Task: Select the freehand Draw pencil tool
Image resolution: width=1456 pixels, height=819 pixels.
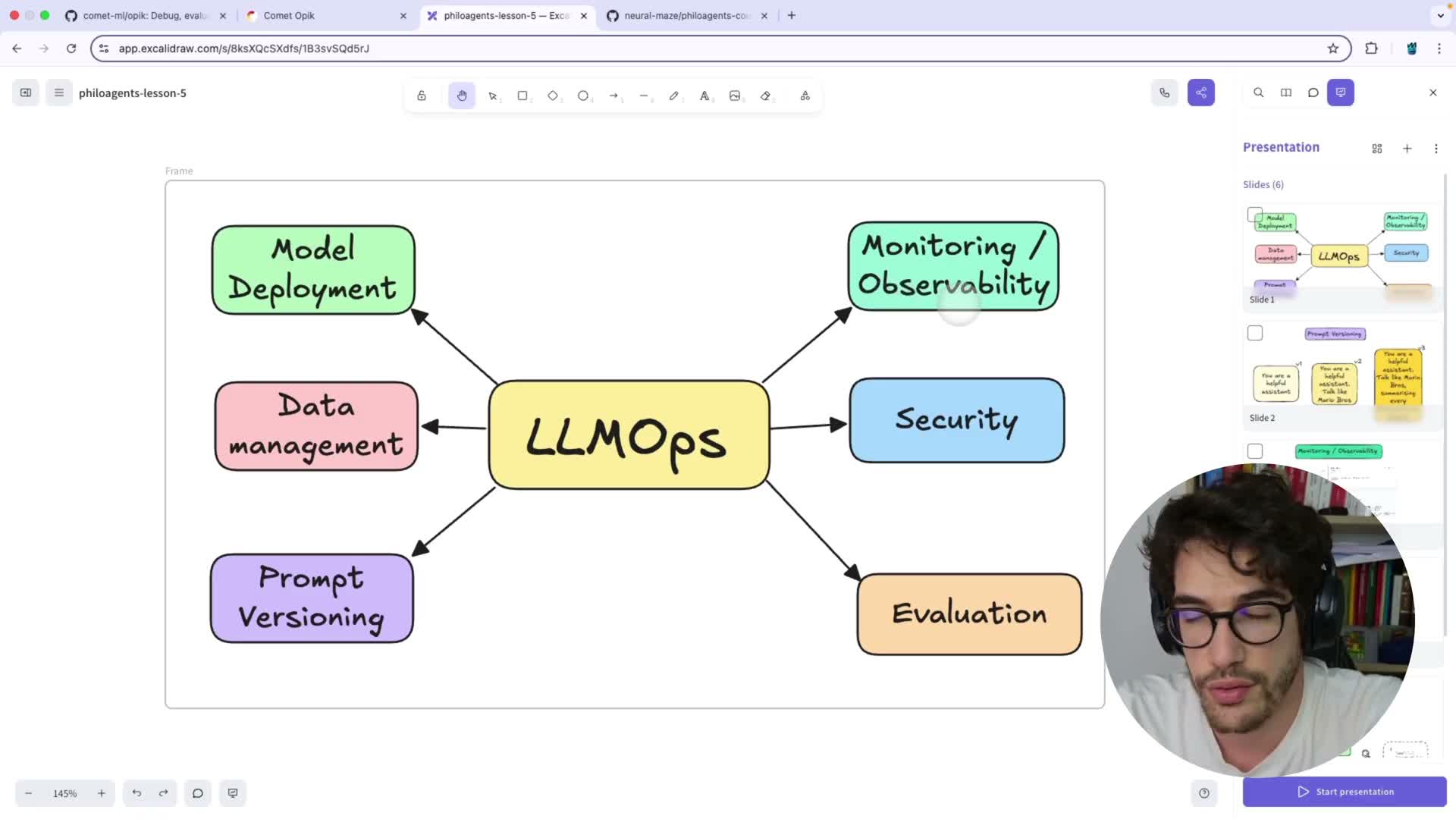Action: point(673,96)
